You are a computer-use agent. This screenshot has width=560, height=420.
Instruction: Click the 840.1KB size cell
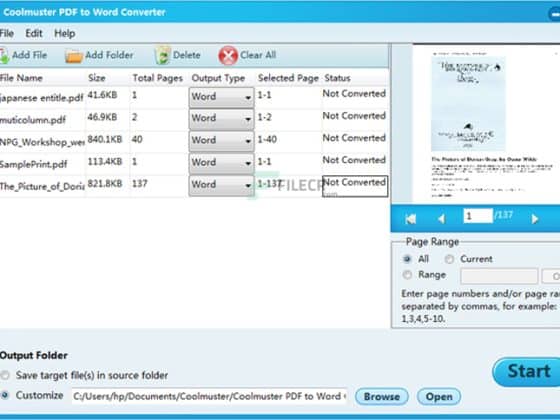click(105, 139)
